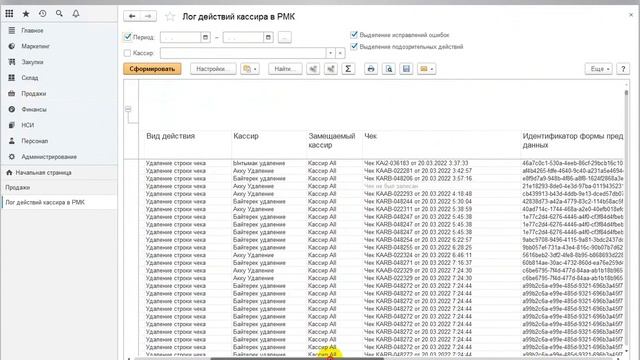Go back with the left arrow button
This screenshot has height=360, width=640.
132,16
